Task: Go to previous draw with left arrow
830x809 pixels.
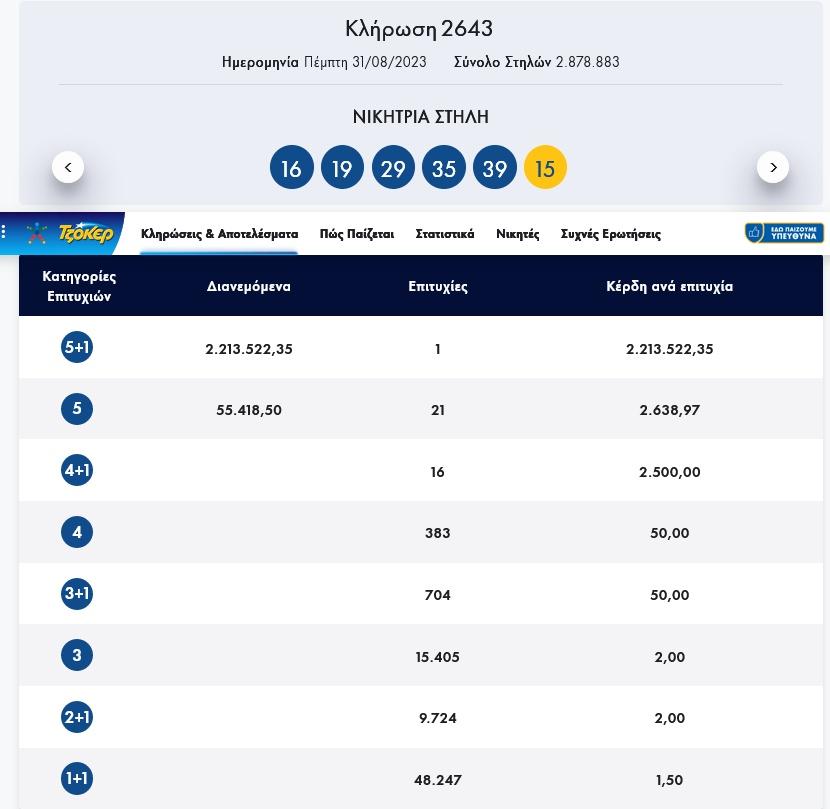Action: click(68, 167)
